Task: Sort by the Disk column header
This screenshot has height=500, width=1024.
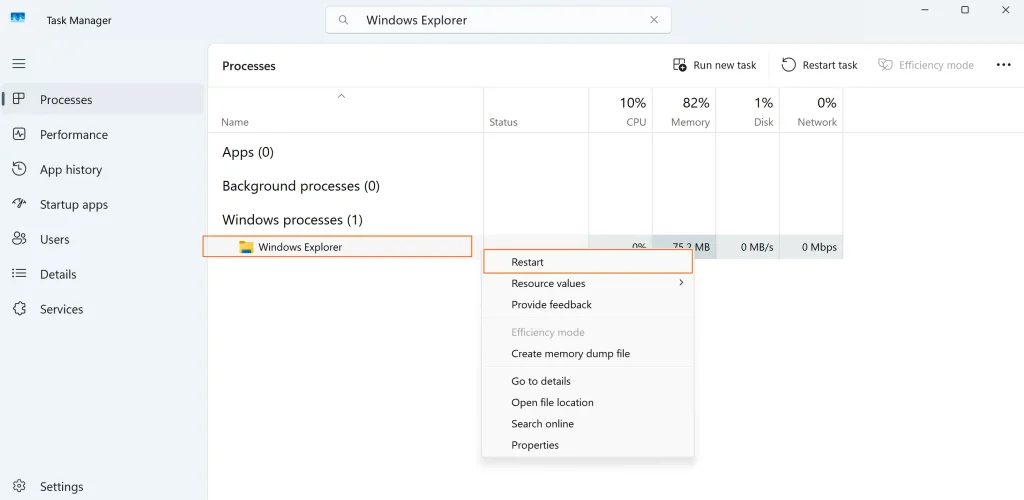Action: 747,110
